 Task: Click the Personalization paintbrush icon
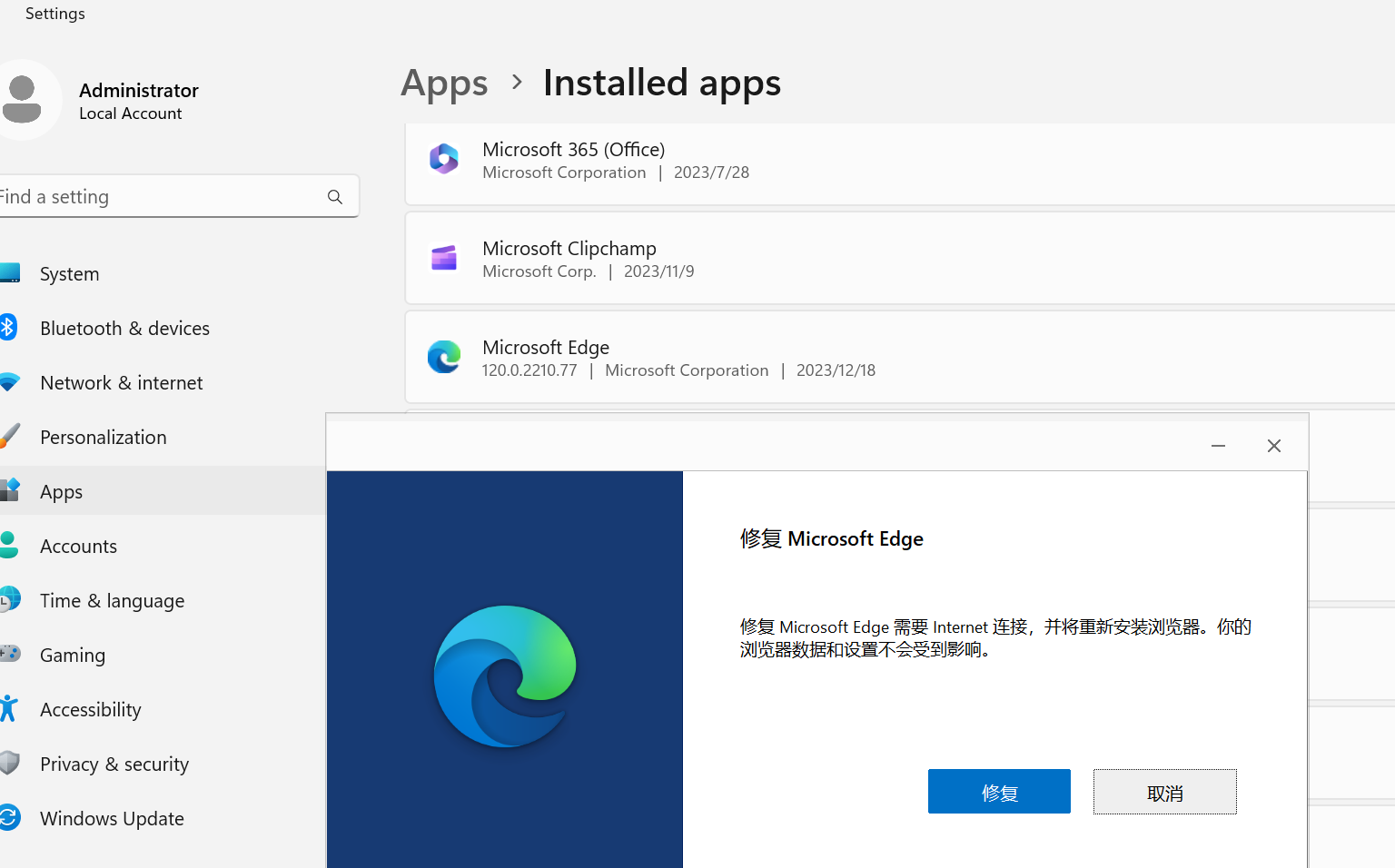(x=9, y=436)
